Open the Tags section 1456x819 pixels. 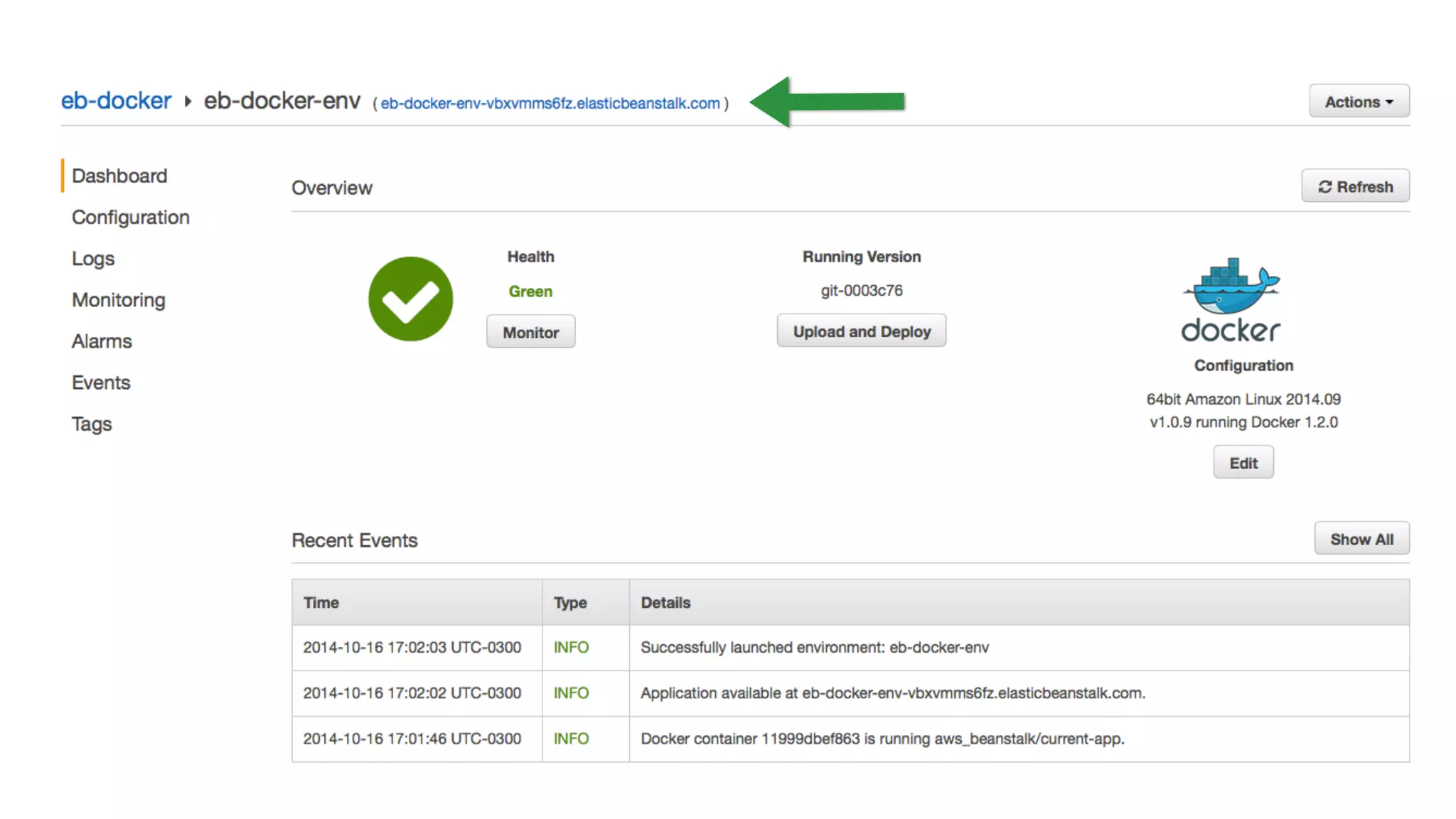pos(92,424)
